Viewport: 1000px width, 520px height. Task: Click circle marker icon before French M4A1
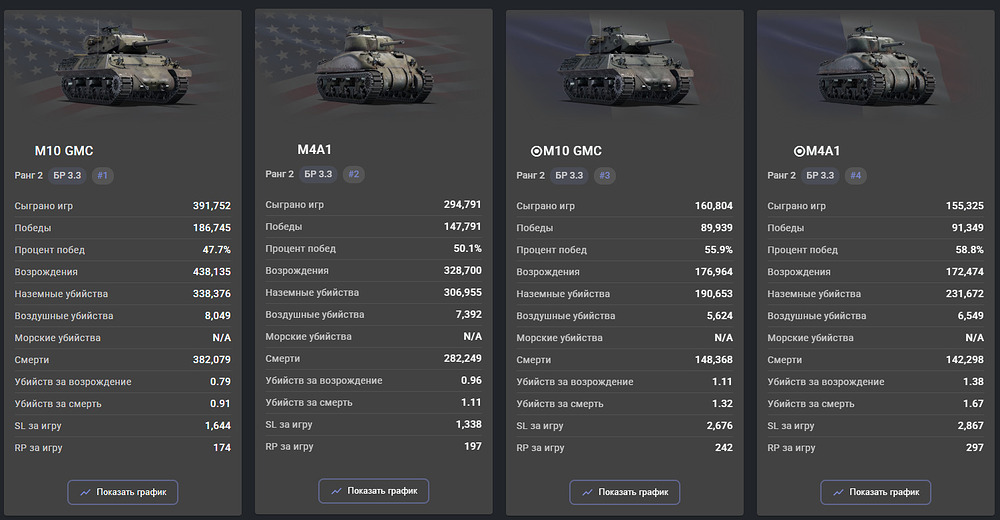[x=798, y=151]
